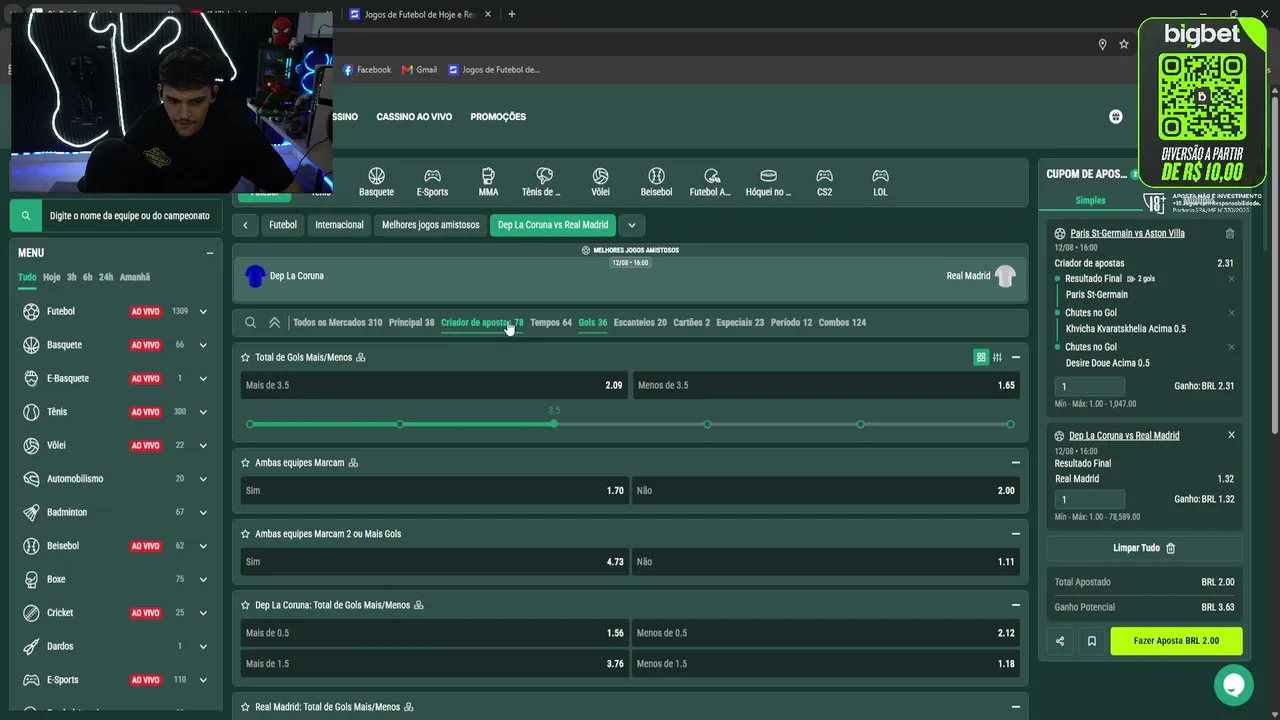Screen dimensions: 1280x720
Task: Click the browser location permission icon
Action: [x=1102, y=44]
